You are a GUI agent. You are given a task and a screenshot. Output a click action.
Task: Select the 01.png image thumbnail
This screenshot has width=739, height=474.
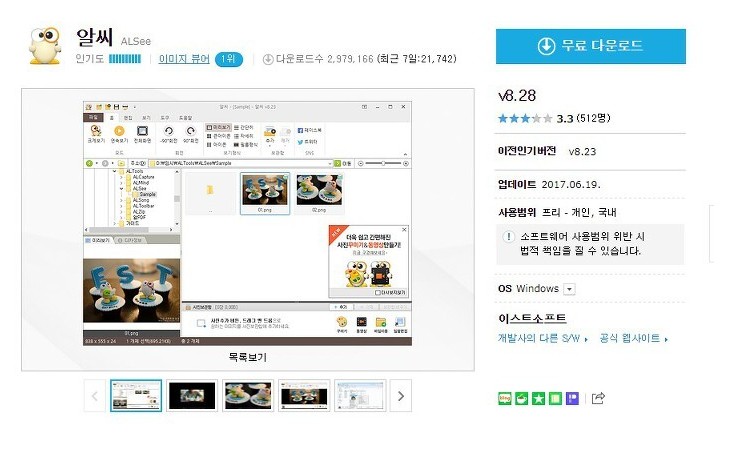(265, 194)
